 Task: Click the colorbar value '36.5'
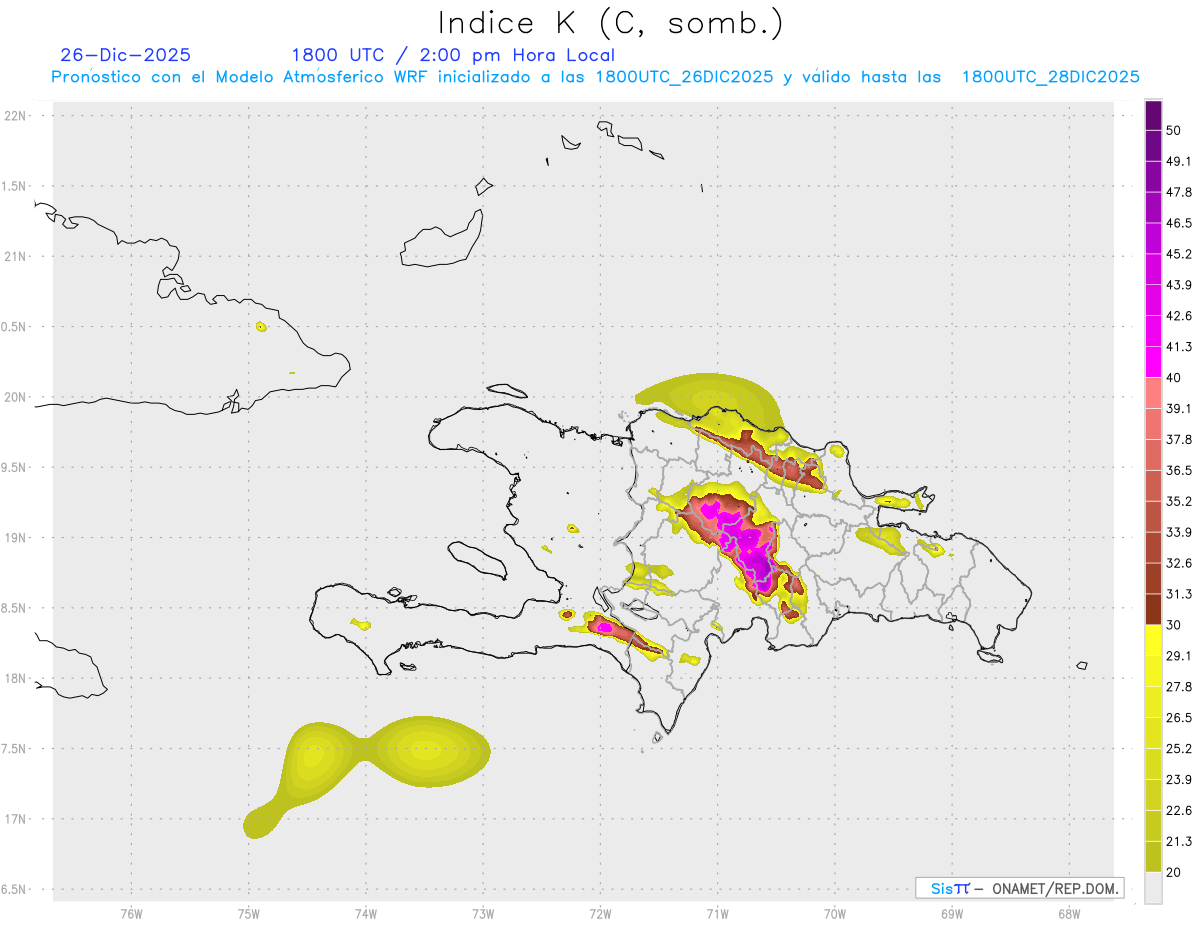[1179, 470]
